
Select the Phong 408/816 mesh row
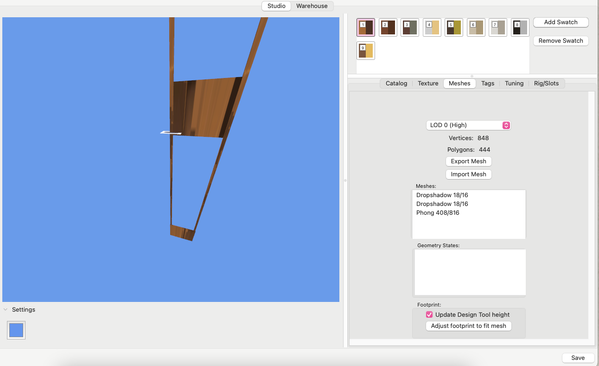coord(469,213)
